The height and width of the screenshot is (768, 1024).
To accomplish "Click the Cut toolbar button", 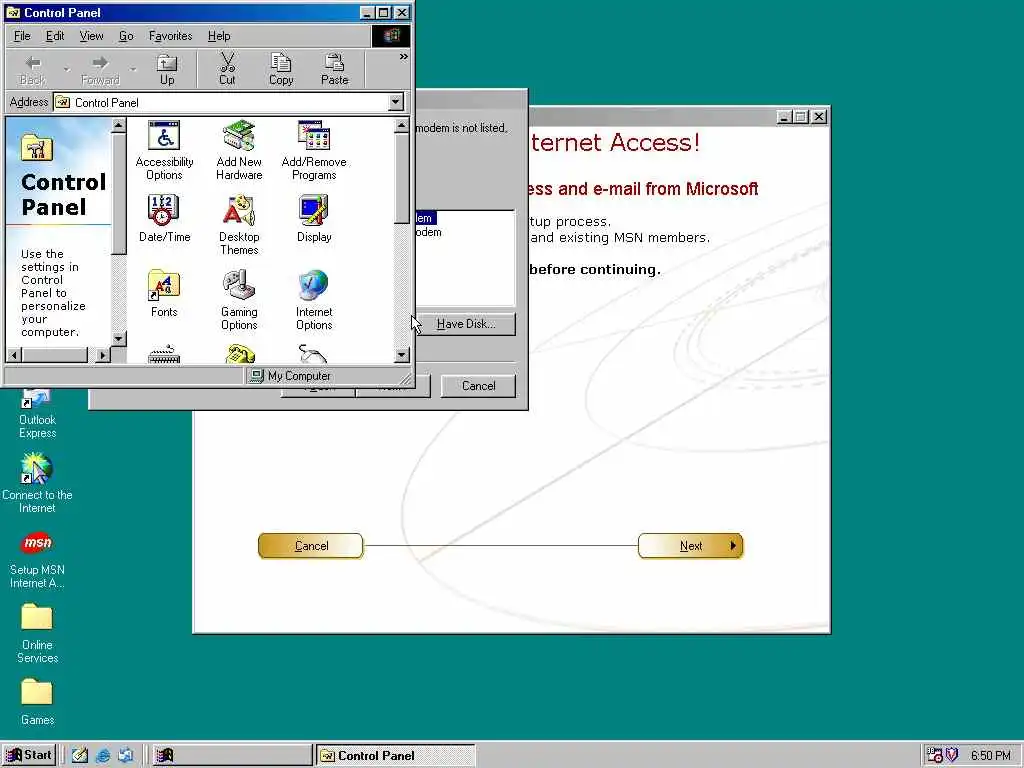I will coord(227,69).
